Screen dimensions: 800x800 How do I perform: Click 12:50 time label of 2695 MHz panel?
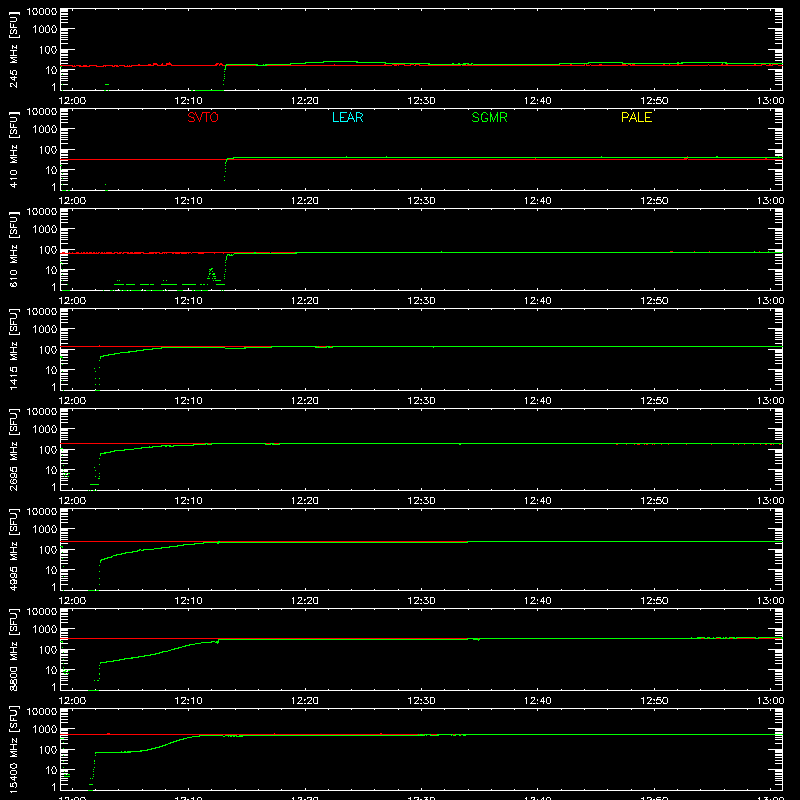point(654,501)
